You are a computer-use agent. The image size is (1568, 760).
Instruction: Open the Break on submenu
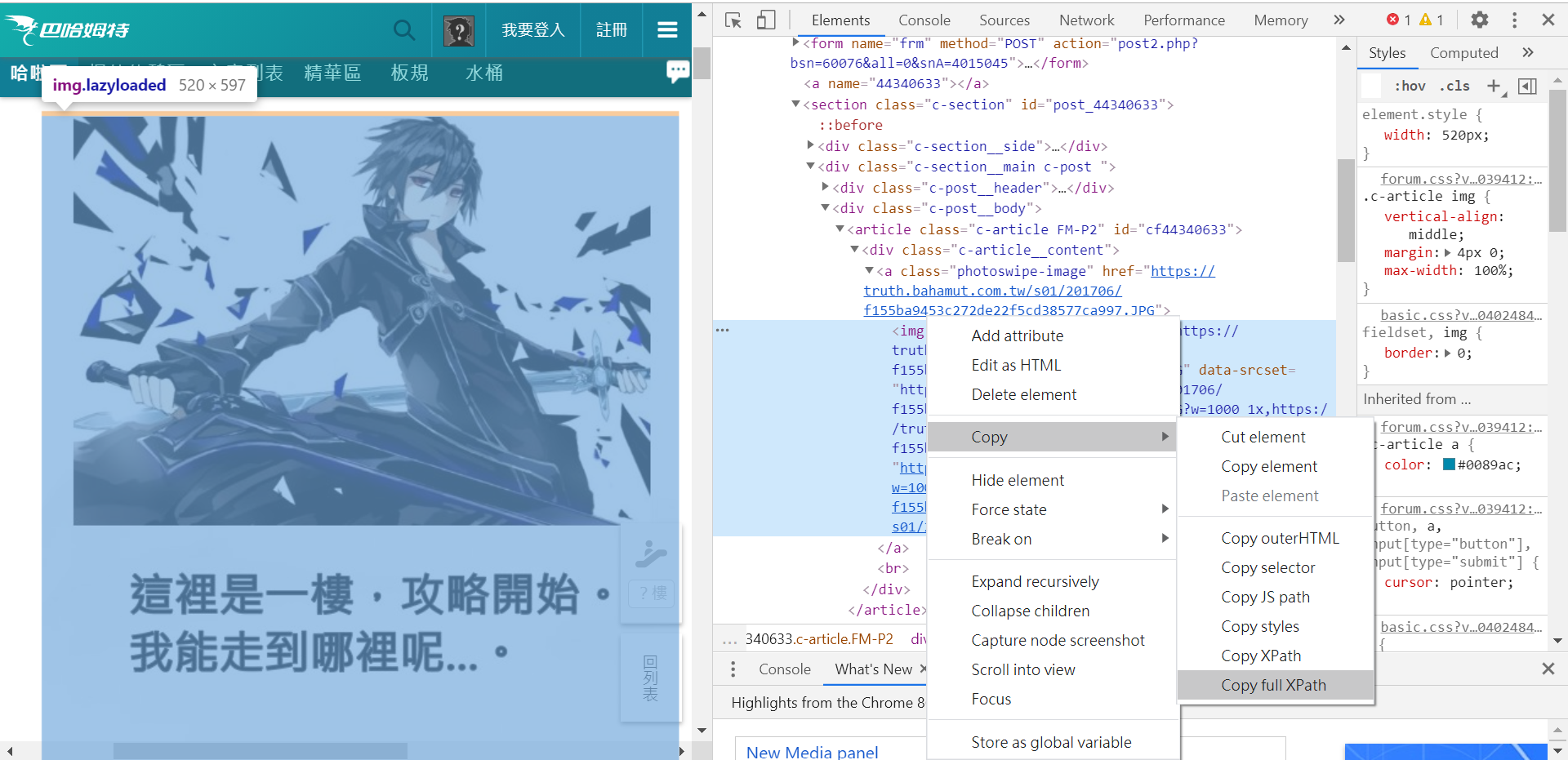pos(1051,539)
